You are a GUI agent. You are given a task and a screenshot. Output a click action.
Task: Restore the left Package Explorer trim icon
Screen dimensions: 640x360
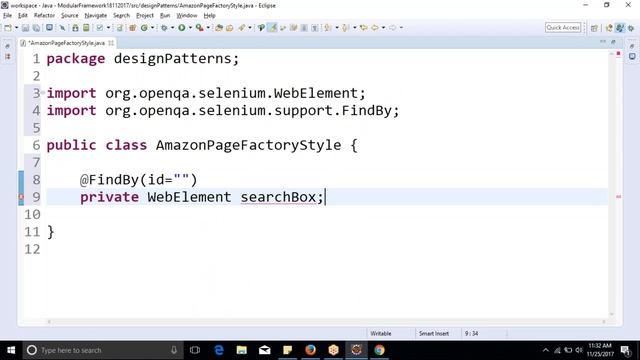tap(7, 46)
